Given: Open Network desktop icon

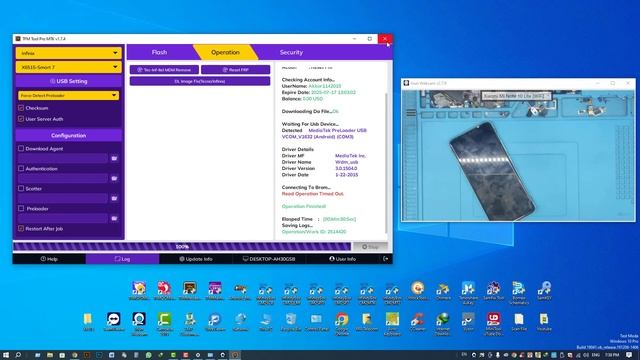Looking at the screenshot, I should click(240, 322).
